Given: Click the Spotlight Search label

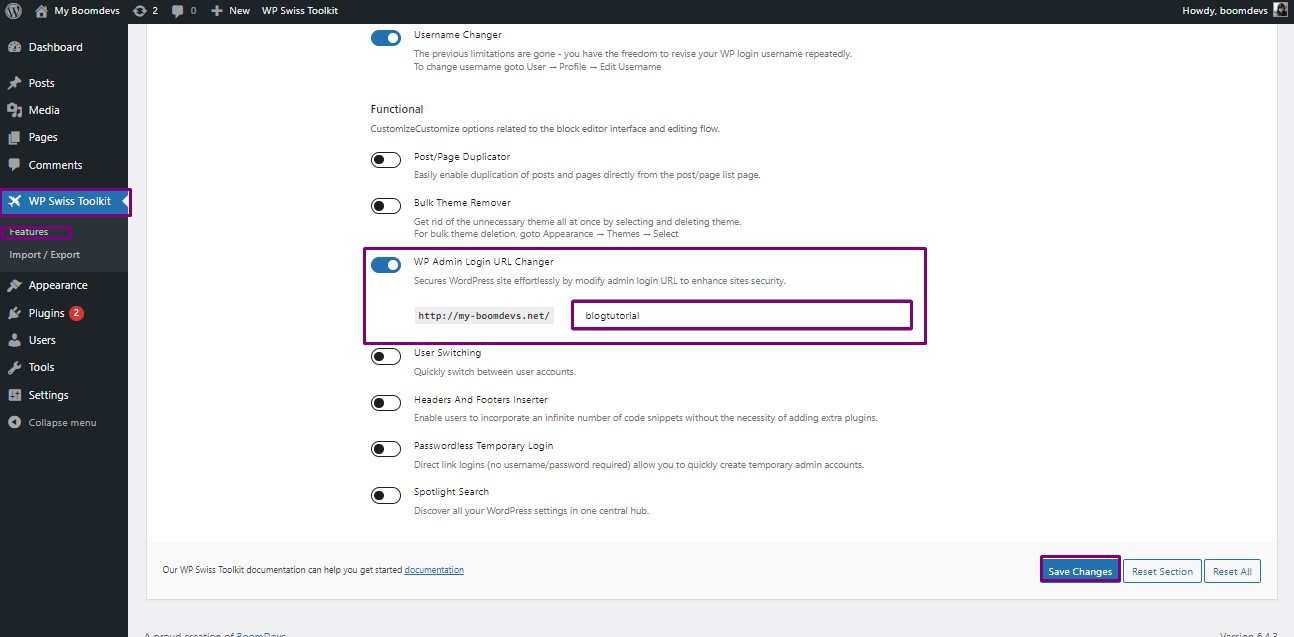Looking at the screenshot, I should click(452, 492).
